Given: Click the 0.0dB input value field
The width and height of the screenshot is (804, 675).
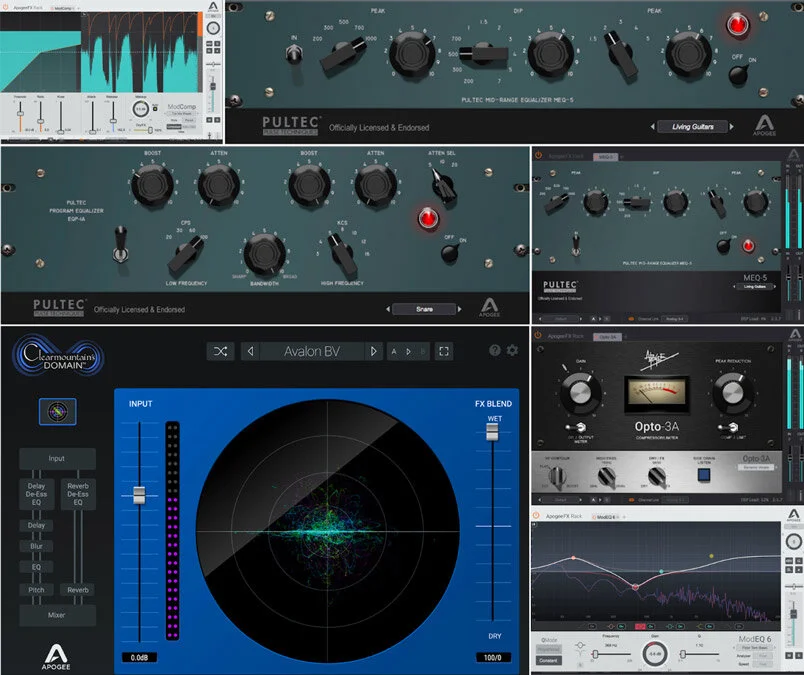Looking at the screenshot, I should [139, 658].
